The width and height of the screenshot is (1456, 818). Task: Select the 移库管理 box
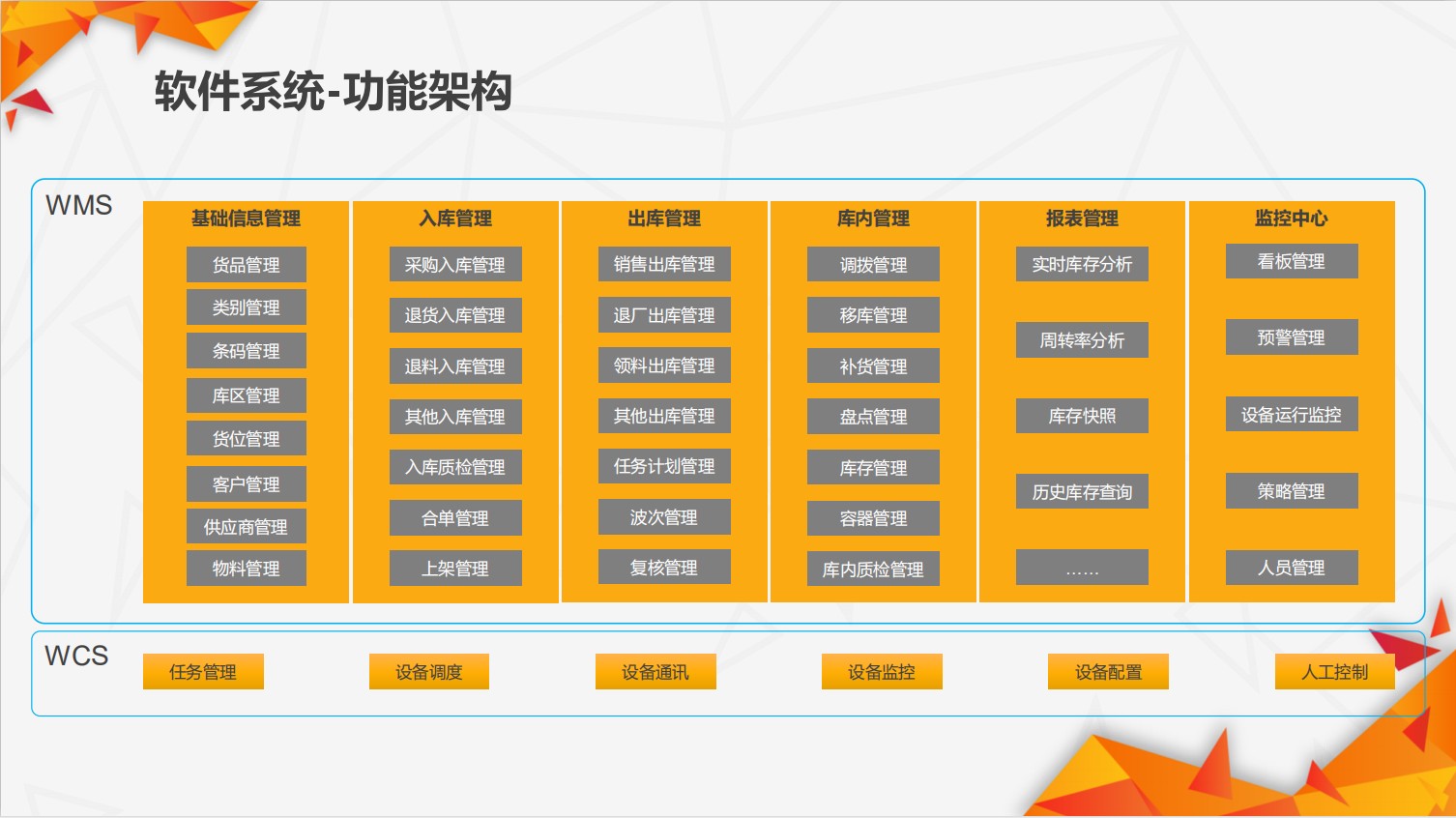tap(873, 315)
